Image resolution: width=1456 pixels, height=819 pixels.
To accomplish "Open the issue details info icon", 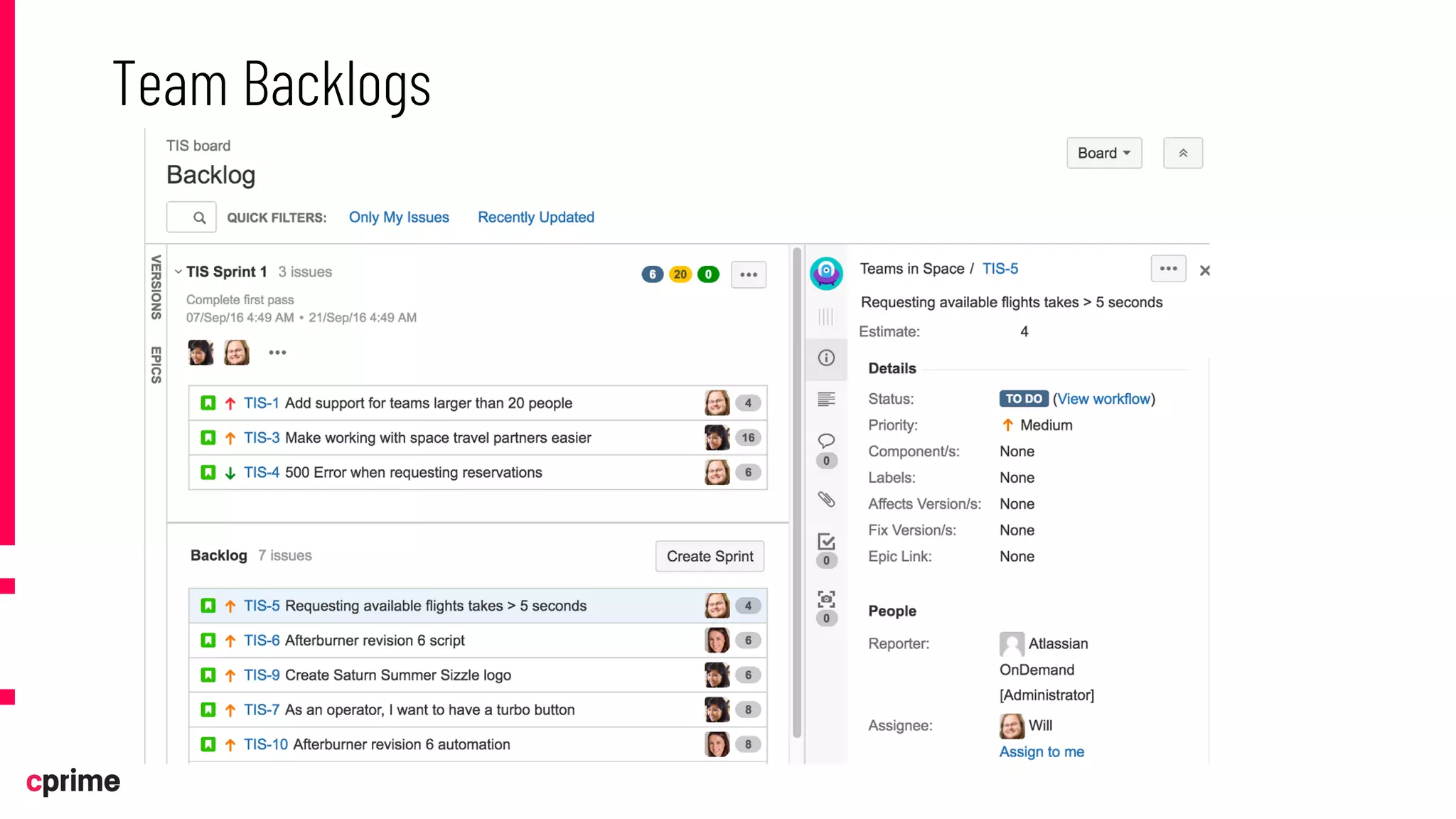I will (x=826, y=358).
